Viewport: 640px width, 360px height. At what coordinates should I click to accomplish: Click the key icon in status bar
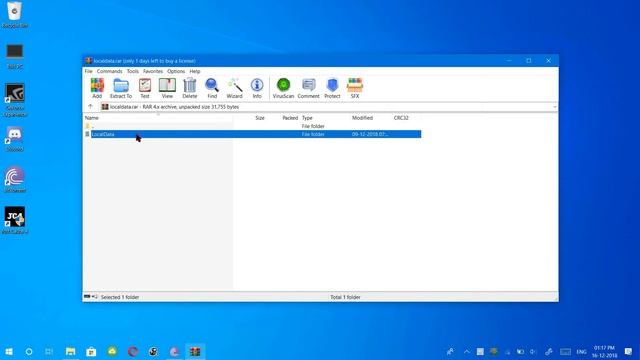click(x=95, y=297)
